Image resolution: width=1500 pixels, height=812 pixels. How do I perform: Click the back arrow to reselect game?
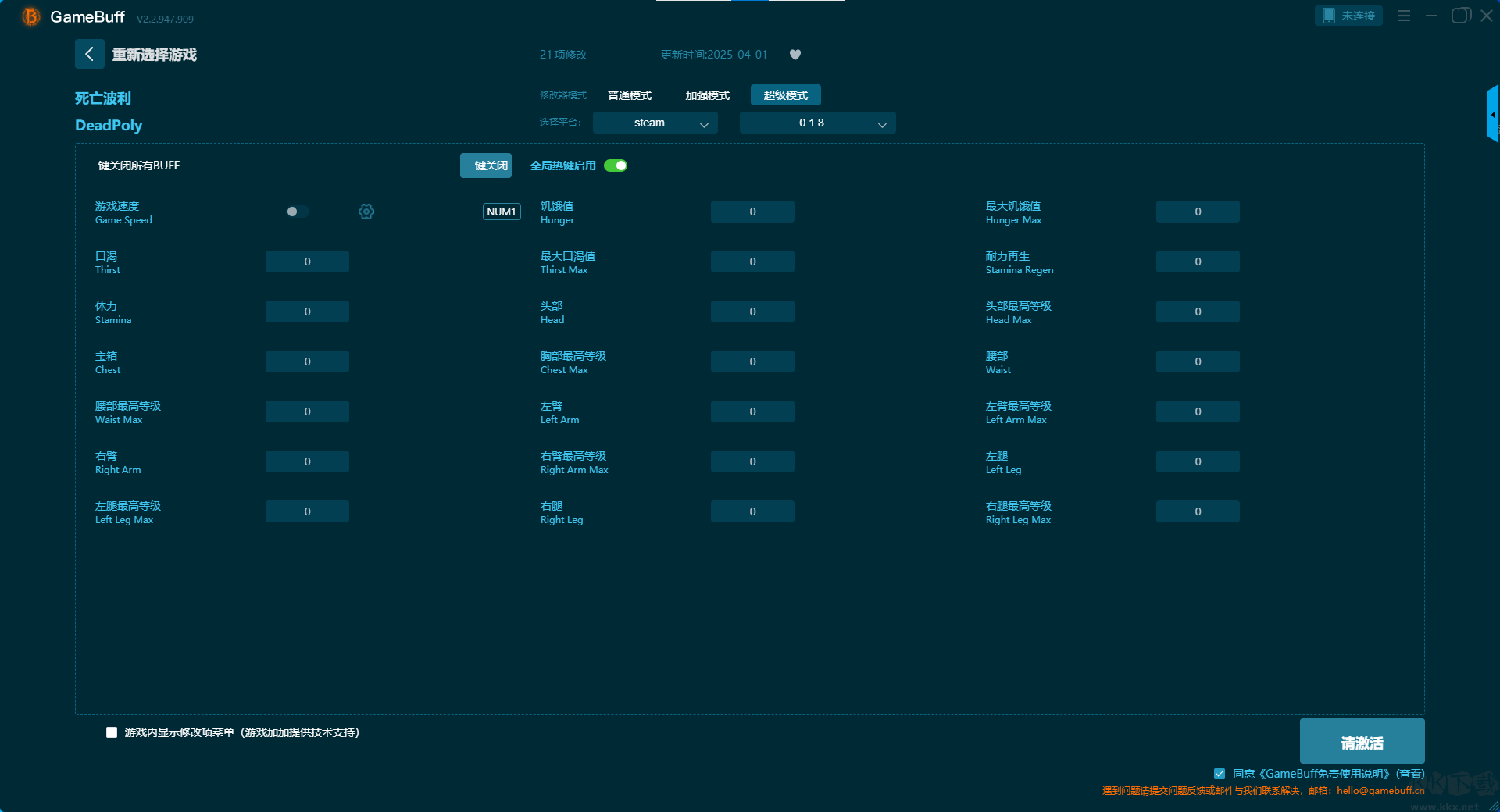point(89,54)
